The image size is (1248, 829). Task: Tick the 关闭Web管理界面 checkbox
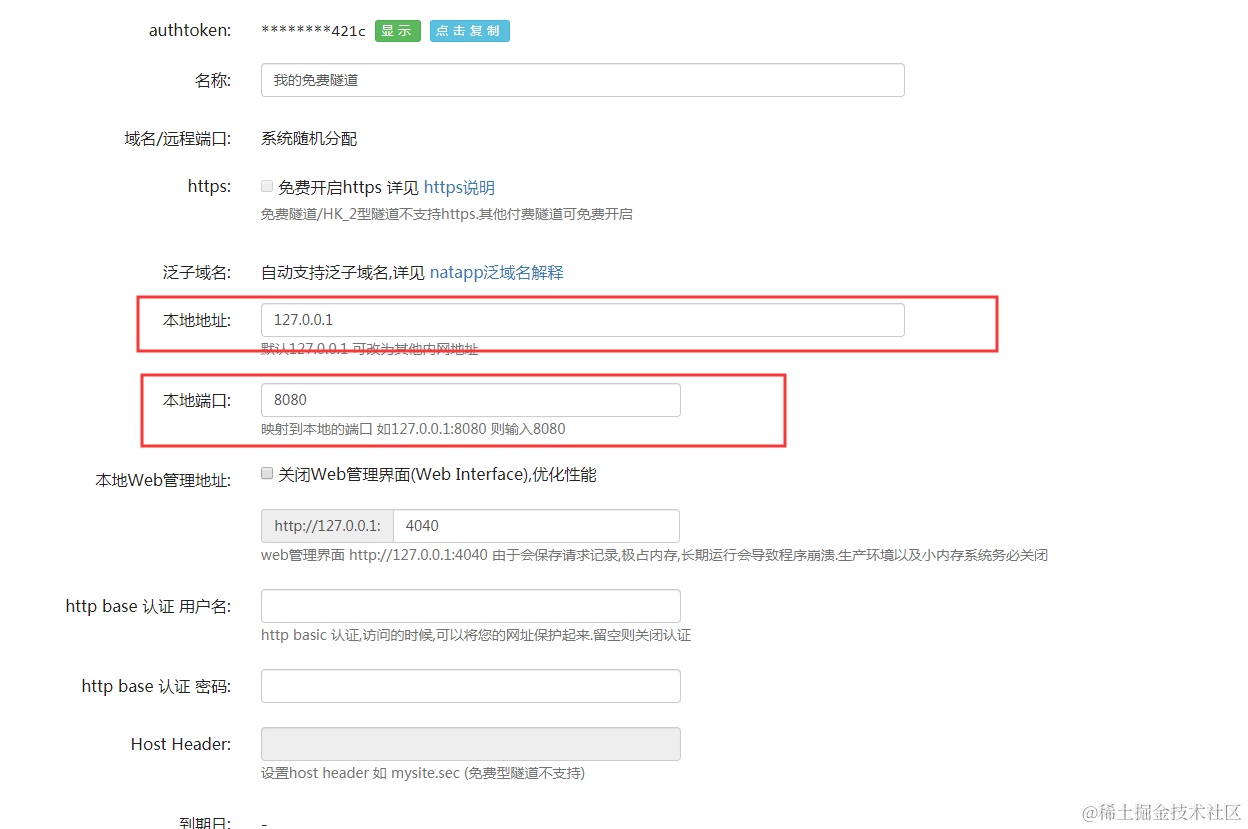point(267,474)
